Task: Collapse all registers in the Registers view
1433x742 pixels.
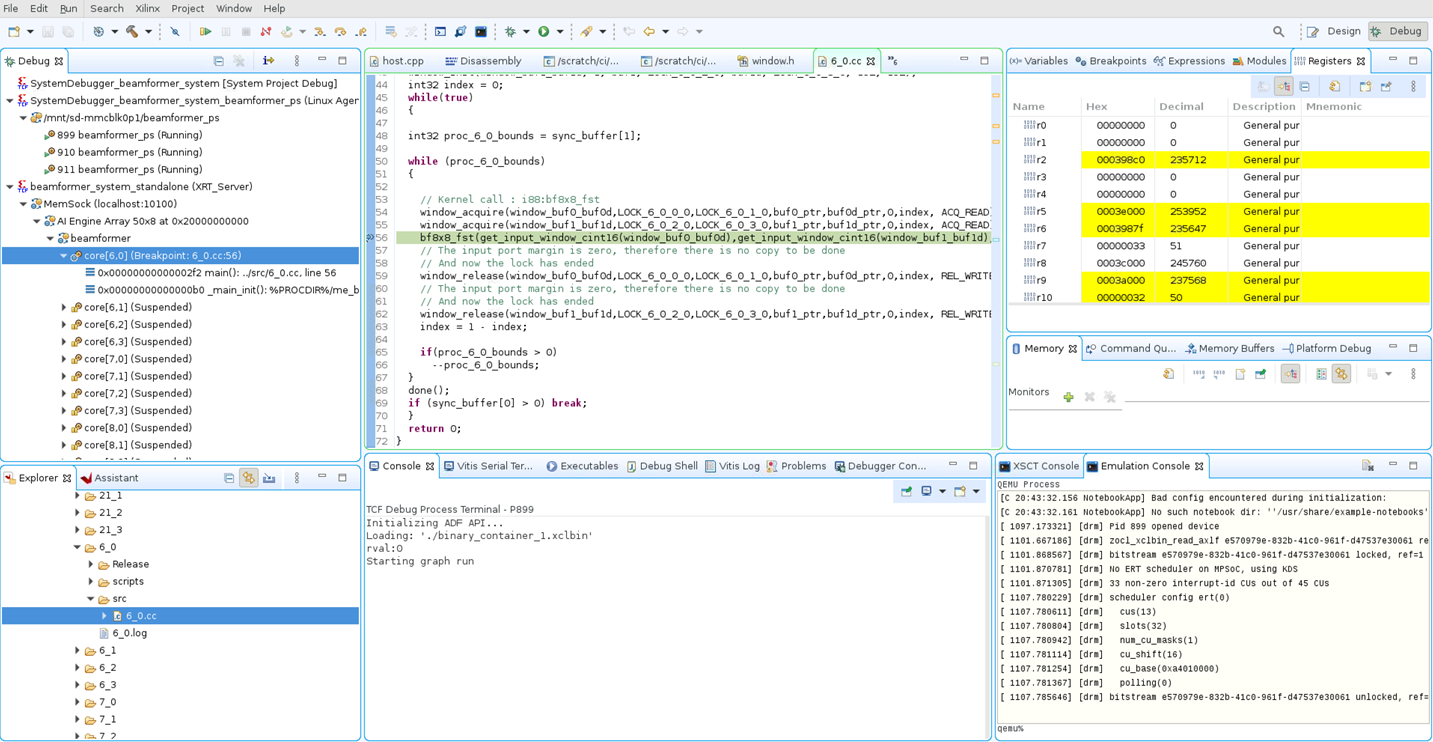Action: coord(1304,87)
